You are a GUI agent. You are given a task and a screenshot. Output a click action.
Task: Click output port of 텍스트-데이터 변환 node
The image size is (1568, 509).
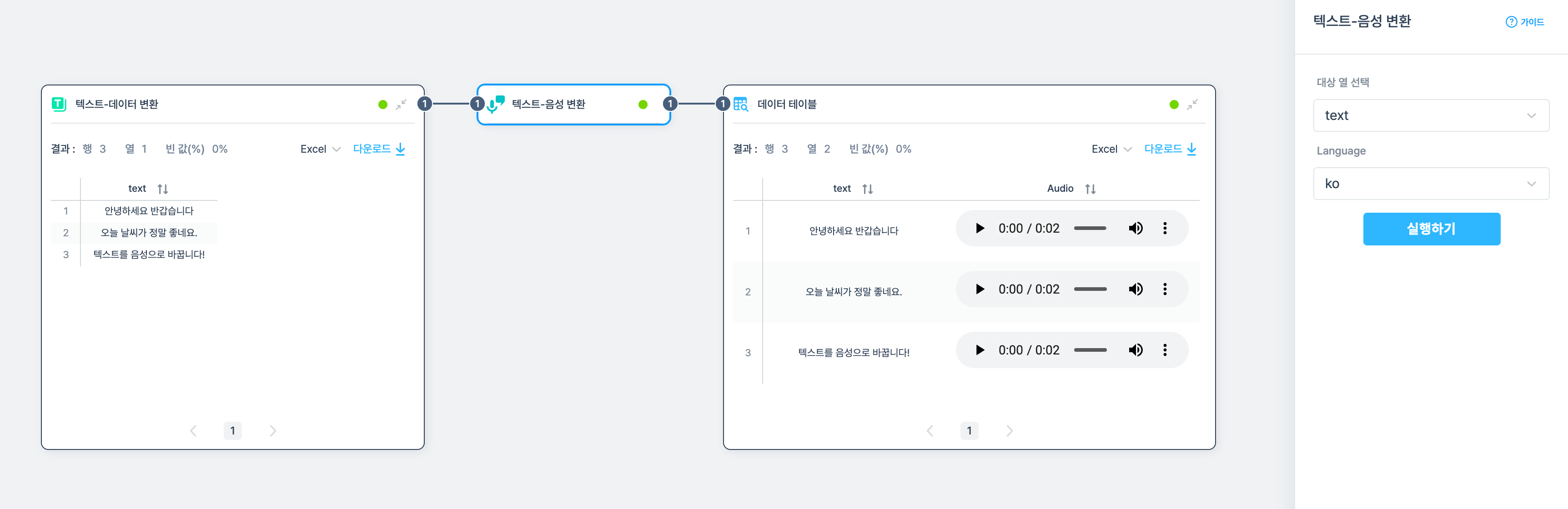(x=425, y=104)
